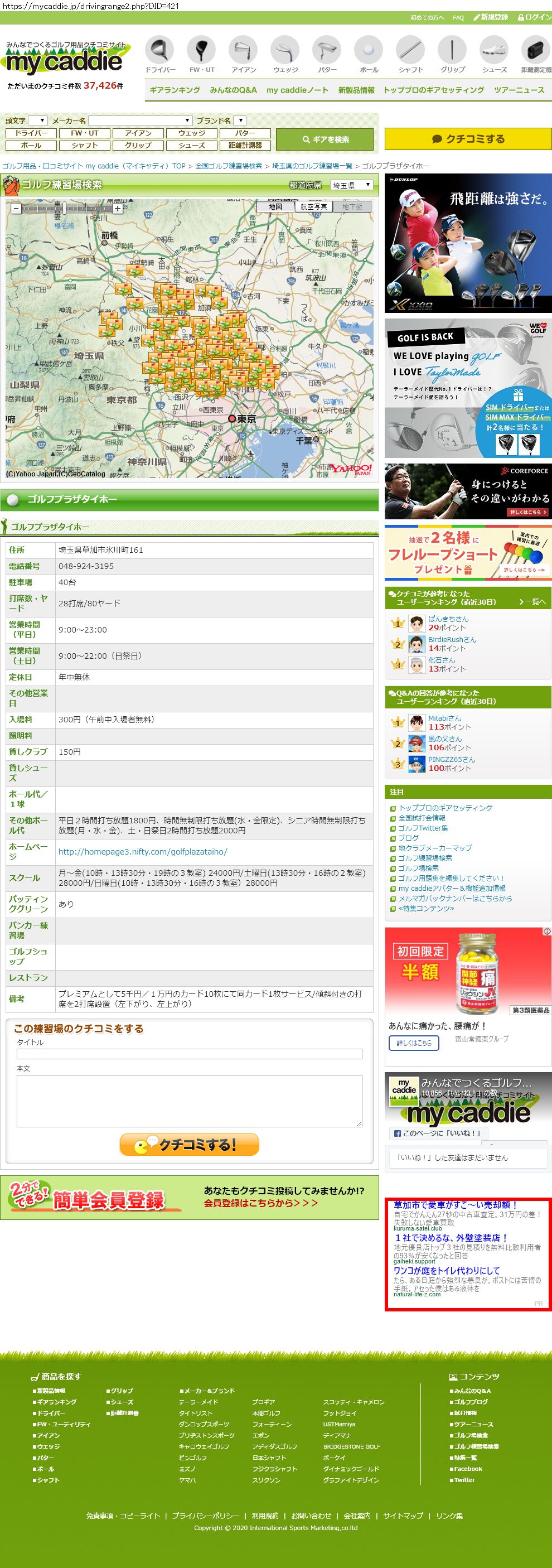Open サイトマップ footer link
Screen dimensions: 552x1568
click(x=403, y=1516)
